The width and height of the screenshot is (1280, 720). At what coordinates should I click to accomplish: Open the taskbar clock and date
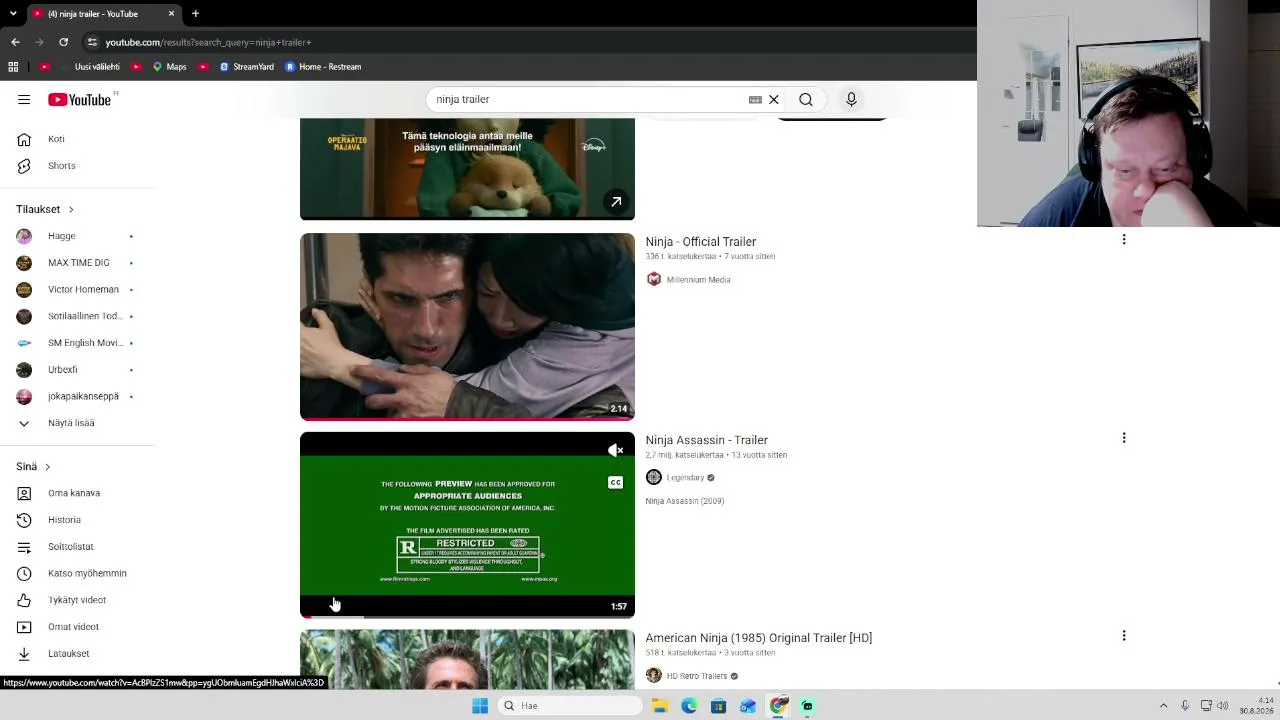tap(1257, 706)
